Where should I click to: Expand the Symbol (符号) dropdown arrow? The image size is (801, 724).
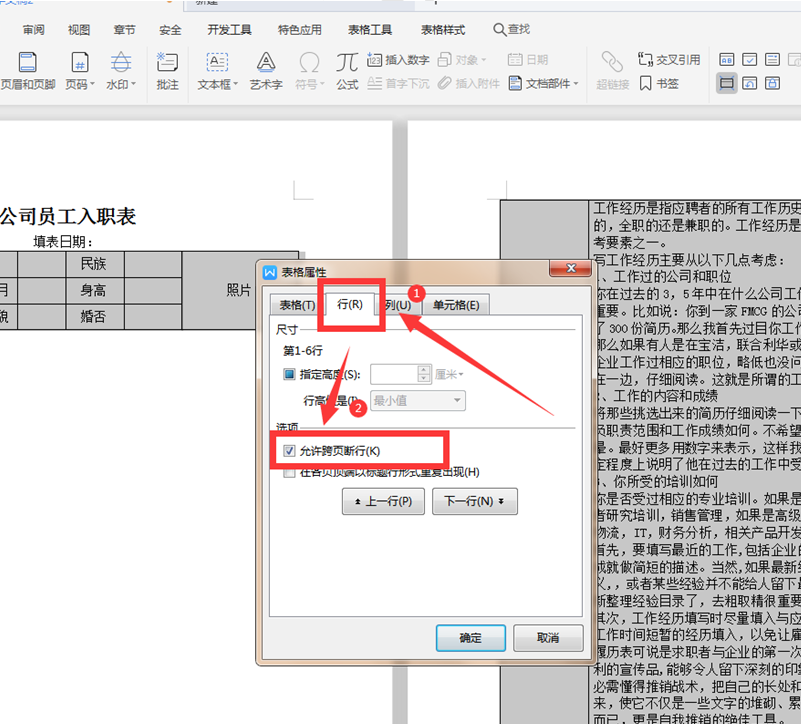[x=322, y=84]
